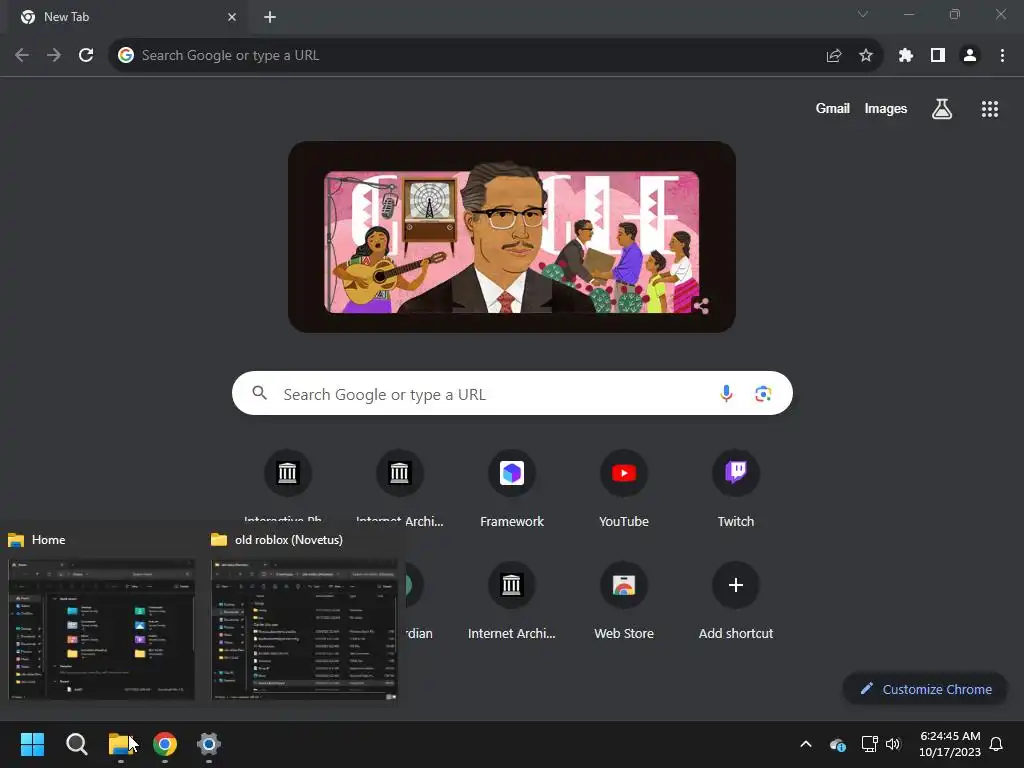Open the Windows Start menu

coord(32,744)
